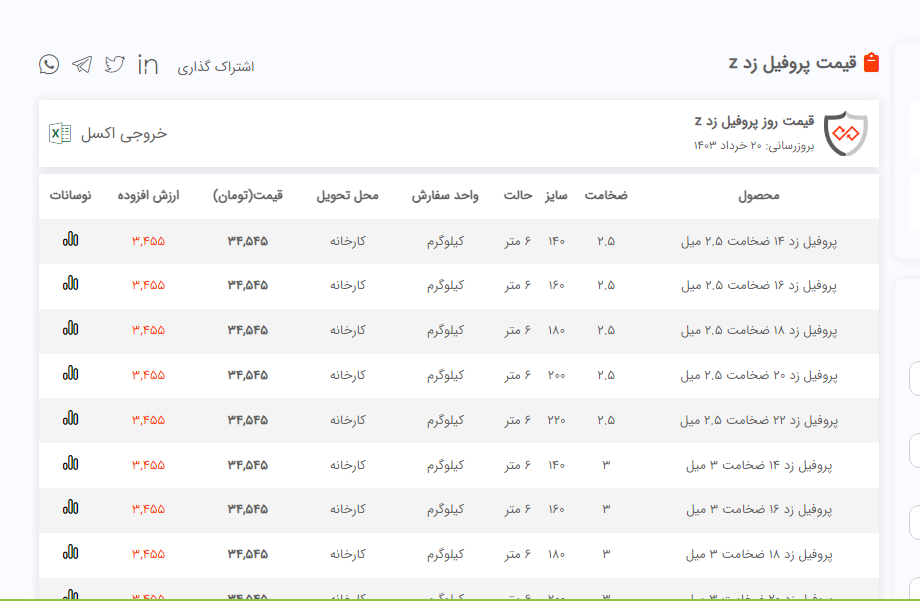Image resolution: width=920 pixels, height=601 pixels.
Task: Open chart for پروفیل زد ۲۲ ضخامت ۲.۵ میل
Action: 70,419
